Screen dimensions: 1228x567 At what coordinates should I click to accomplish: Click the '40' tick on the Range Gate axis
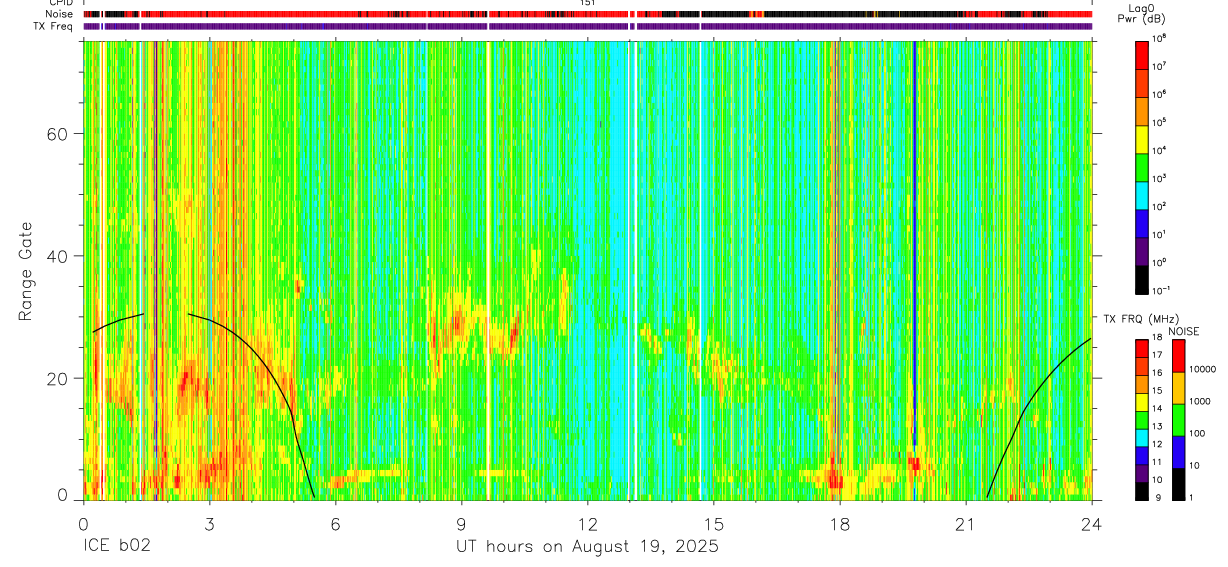(58, 256)
